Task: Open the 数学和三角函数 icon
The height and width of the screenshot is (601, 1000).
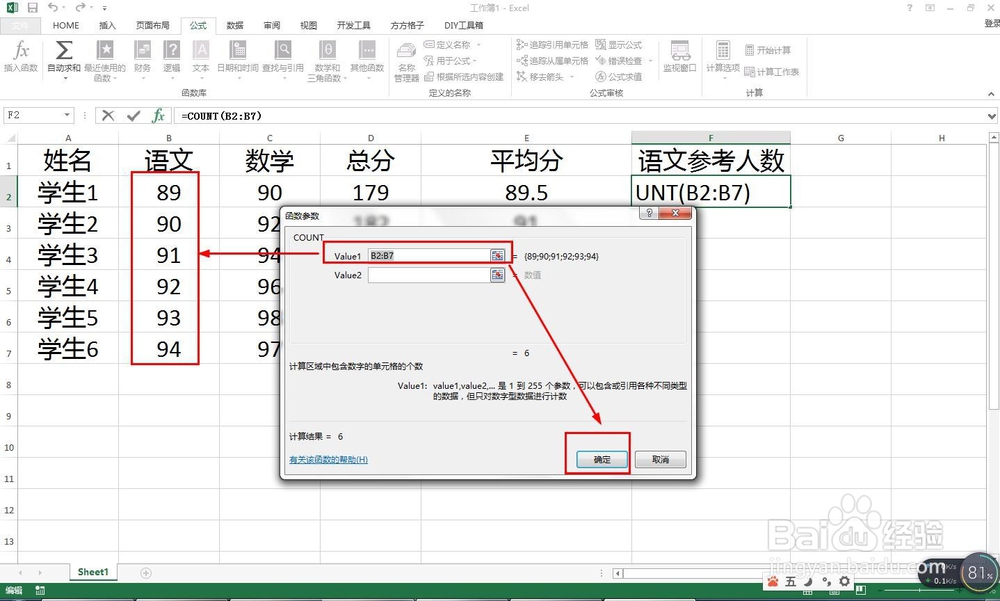Action: tap(327, 50)
